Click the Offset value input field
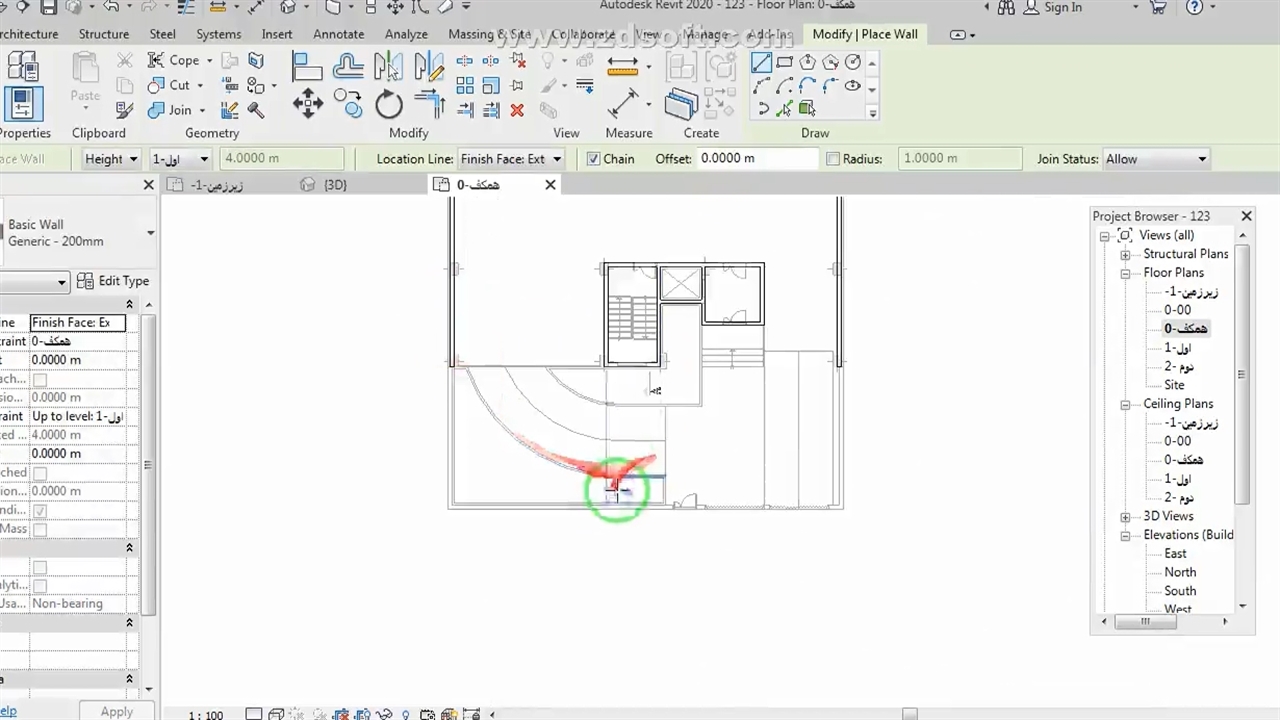 [x=757, y=159]
